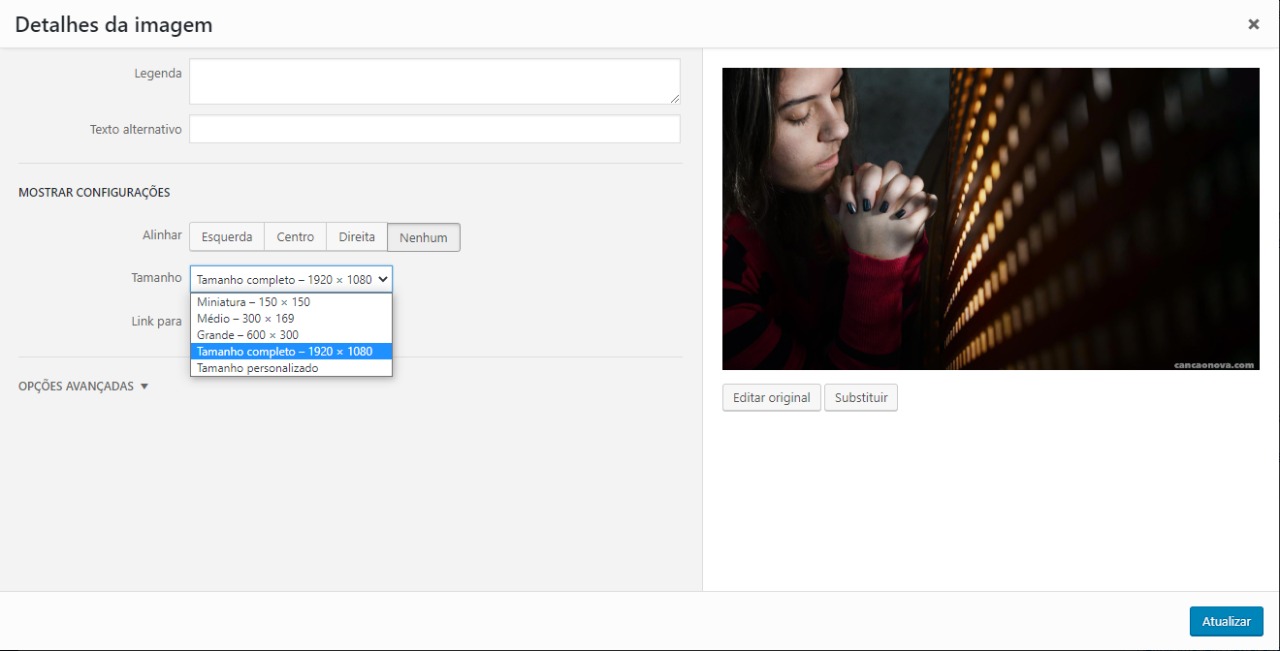Align image to Direita

(357, 237)
